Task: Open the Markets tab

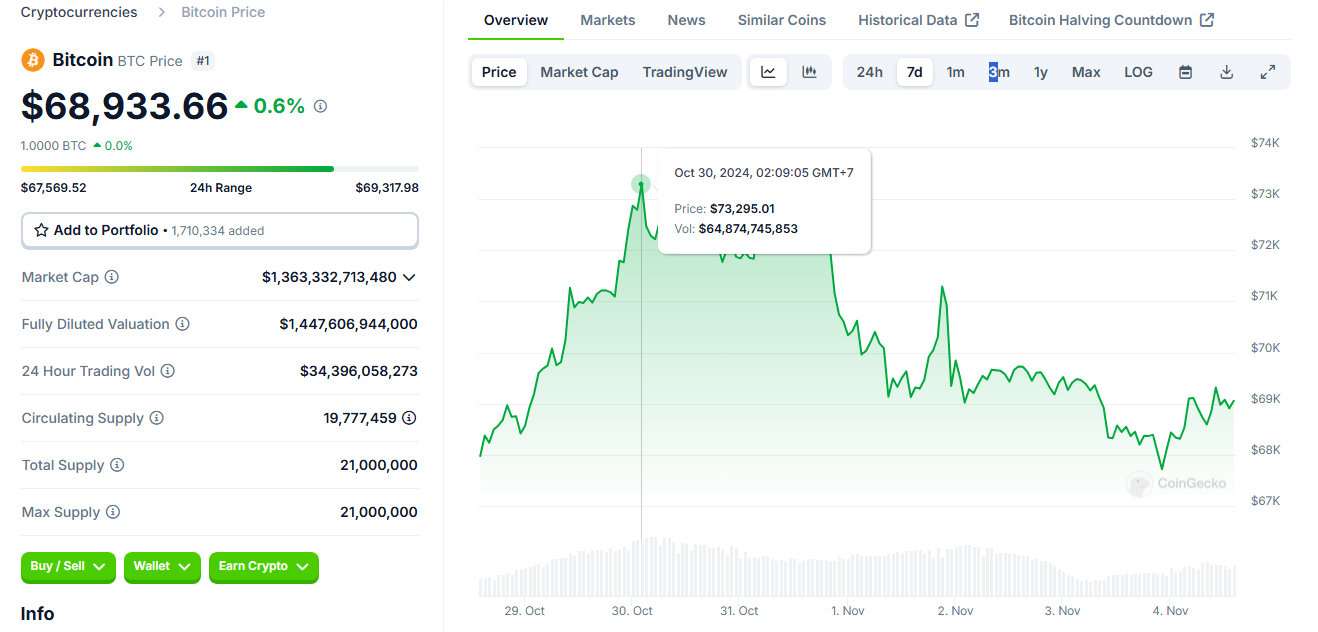Action: coord(608,20)
